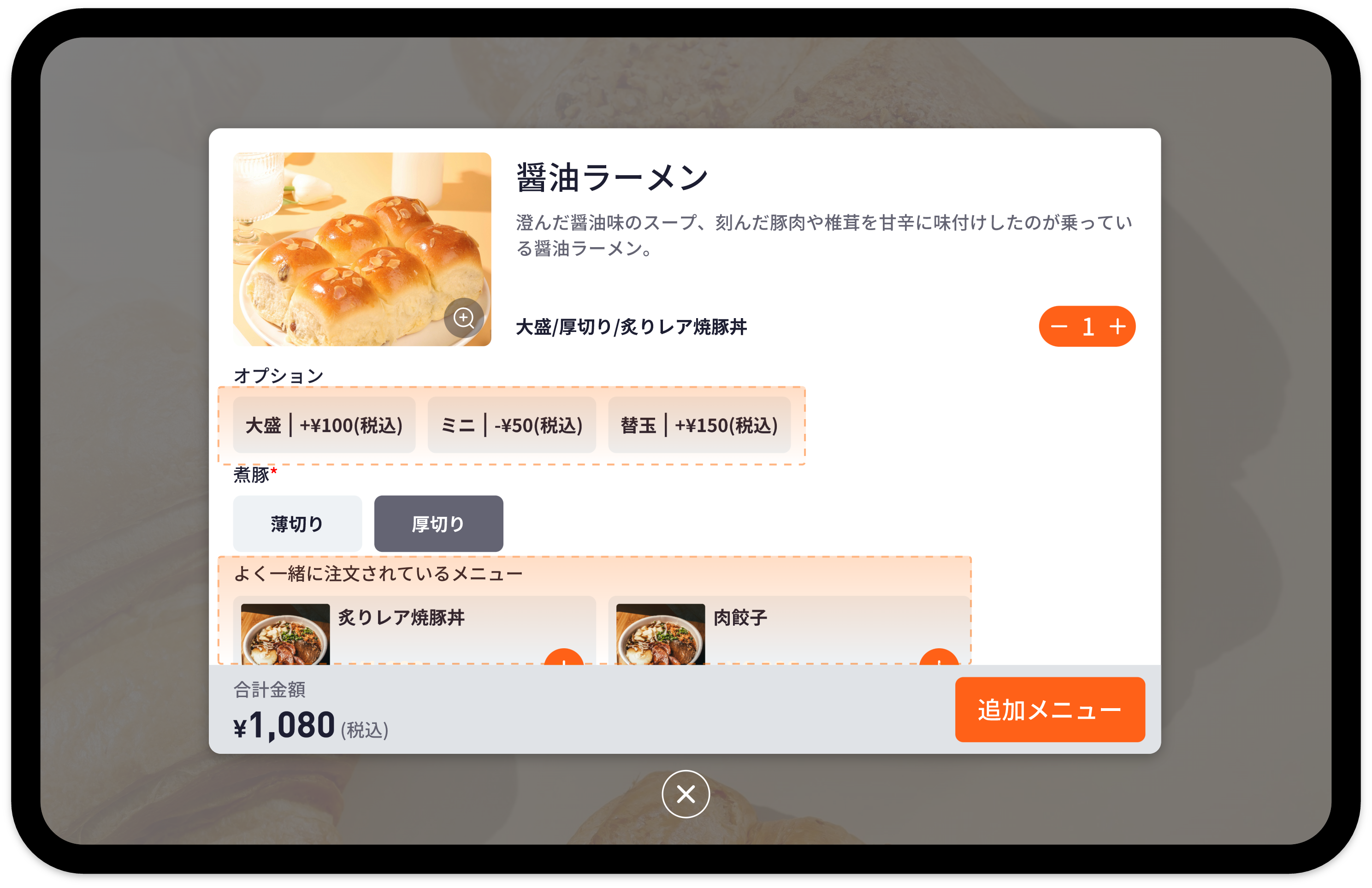
Task: Open the main 醤油ラーメン product photo
Action: coord(362,249)
